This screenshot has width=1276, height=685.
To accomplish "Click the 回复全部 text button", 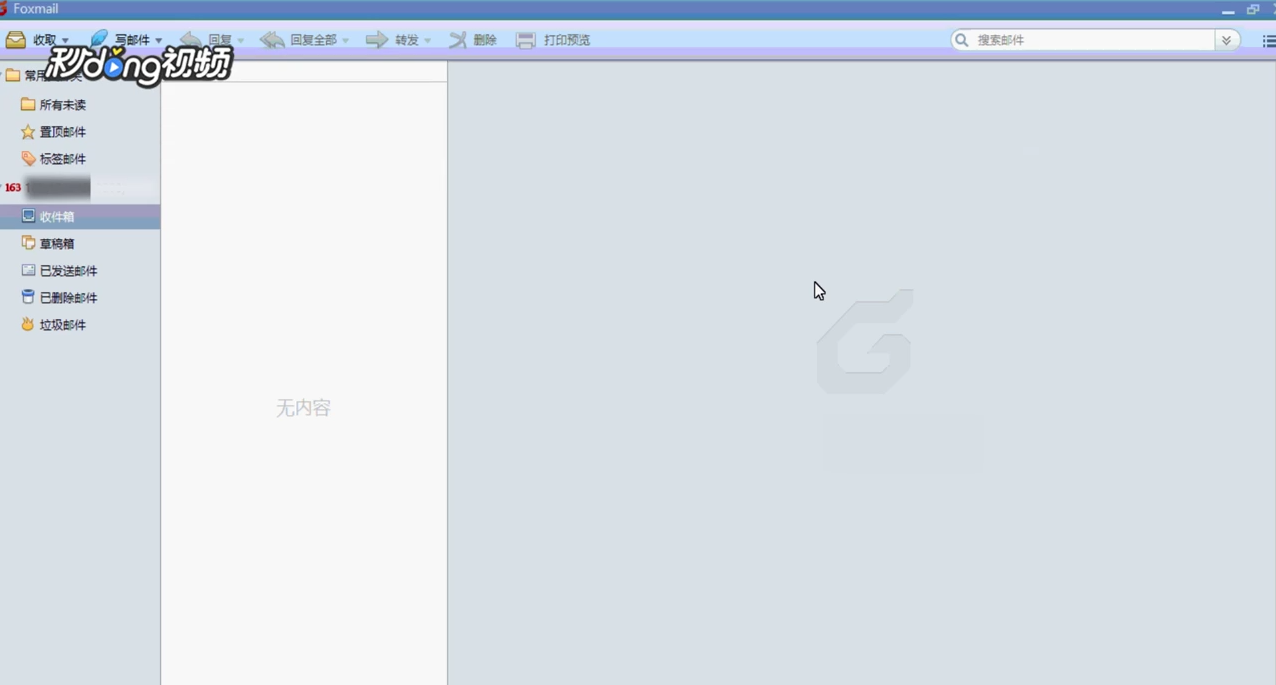I will (313, 40).
